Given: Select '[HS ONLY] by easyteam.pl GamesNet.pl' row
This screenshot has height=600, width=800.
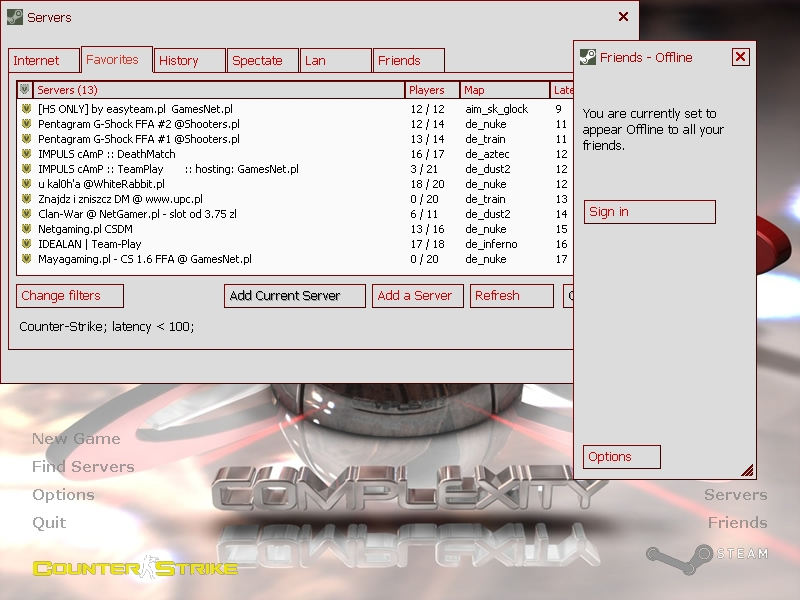Looking at the screenshot, I should [295, 109].
